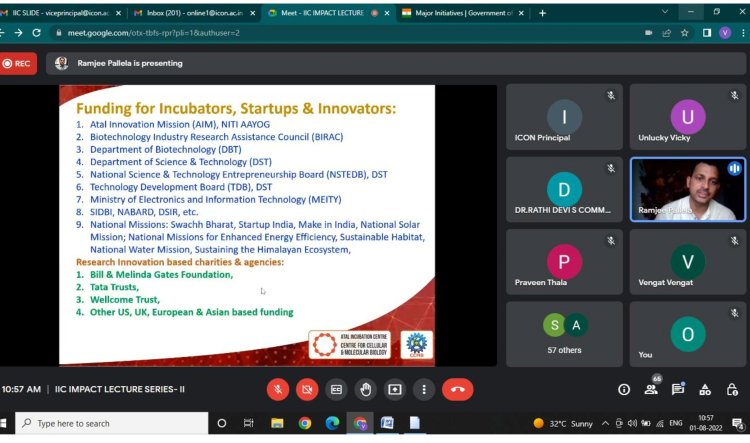The image size is (750, 443).
Task: Close the IIC SLIDE tab
Action: point(119,13)
